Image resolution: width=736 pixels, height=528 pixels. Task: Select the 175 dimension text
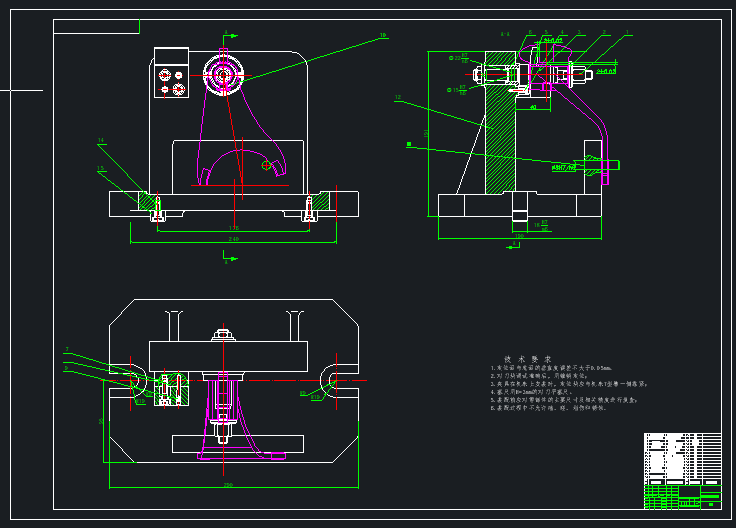coord(234,228)
